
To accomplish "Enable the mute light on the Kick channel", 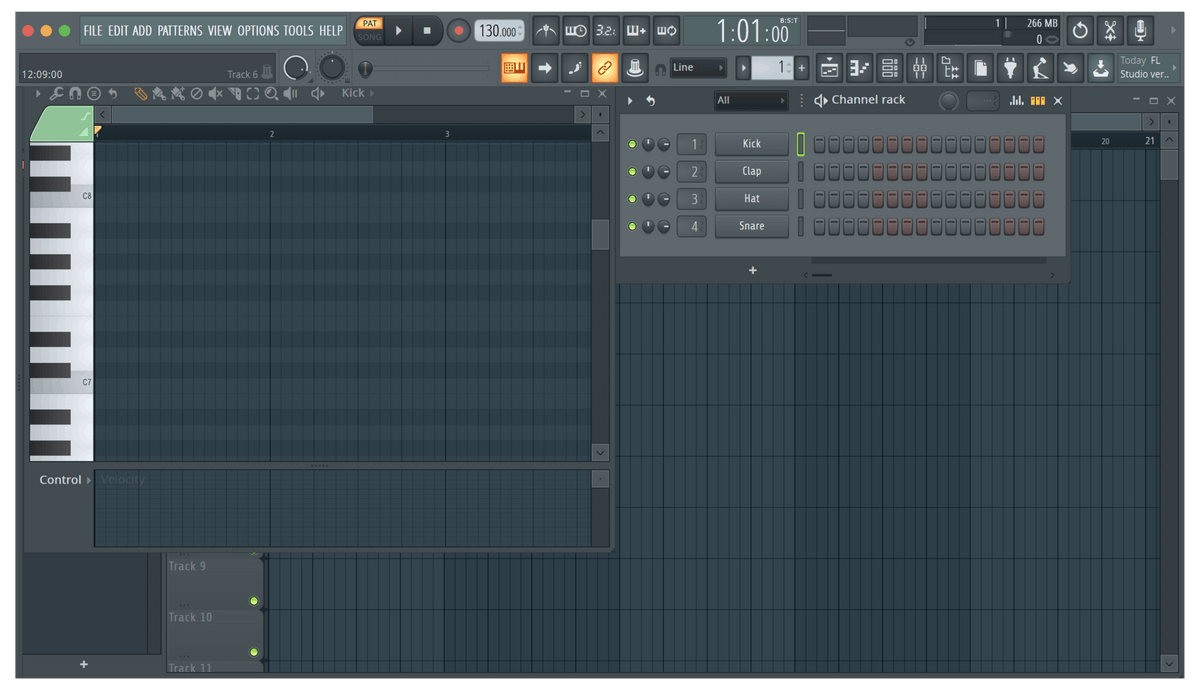I will (x=632, y=143).
